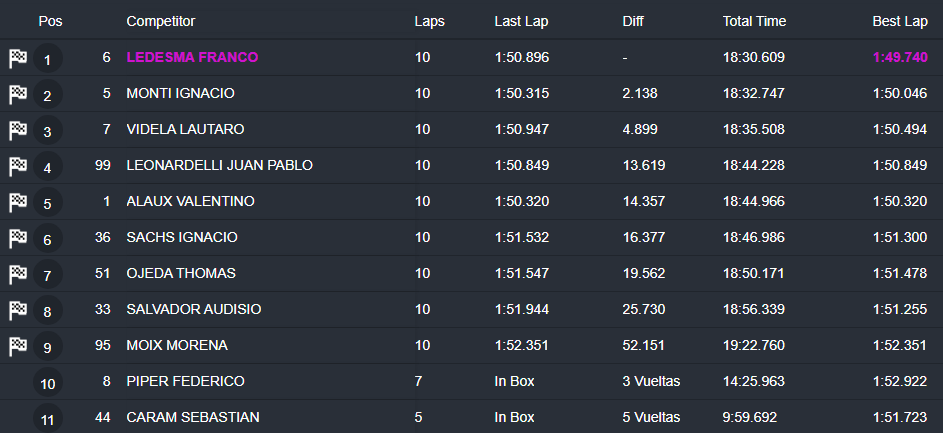Click the checkered flag beside OJEDA THOMAS

tap(18, 275)
